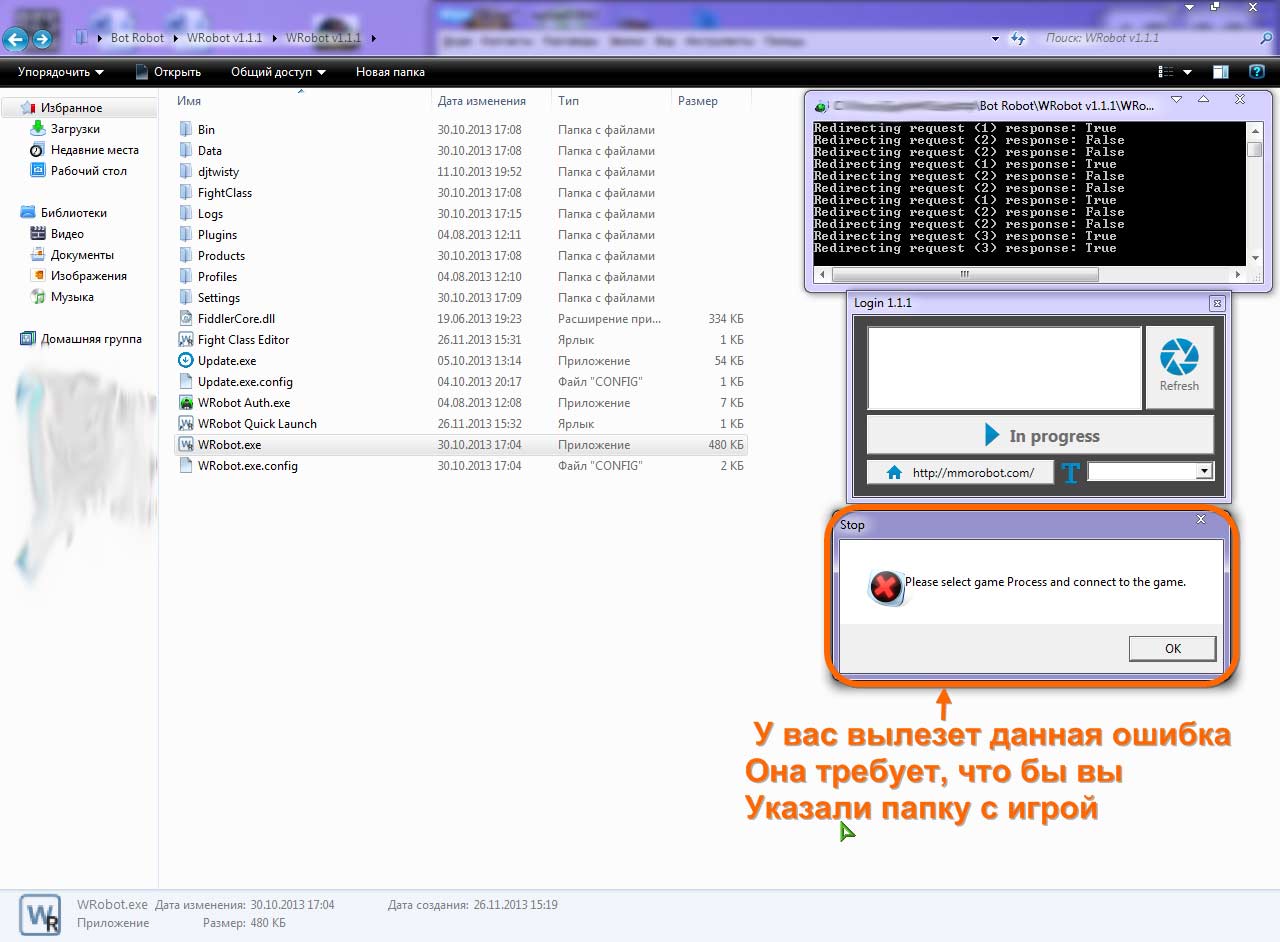This screenshot has height=942, width=1280.
Task: Sort by Размер column header
Action: click(698, 101)
